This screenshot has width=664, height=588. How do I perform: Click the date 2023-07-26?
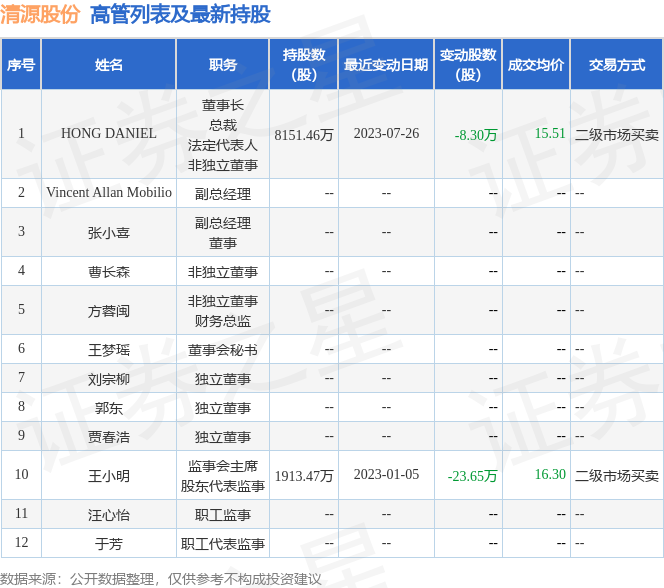(386, 133)
